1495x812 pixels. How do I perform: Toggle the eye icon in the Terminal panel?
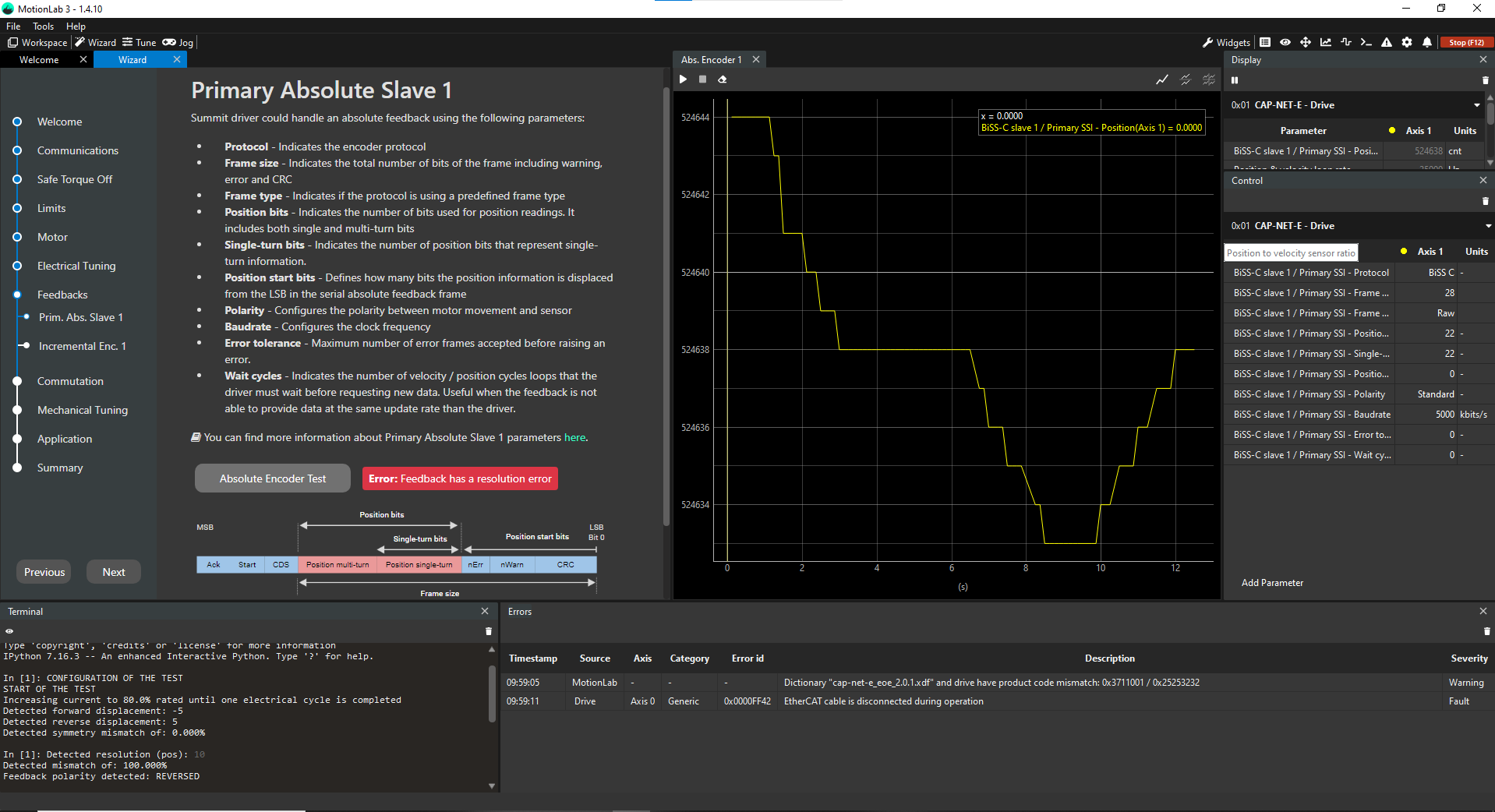tap(9, 631)
